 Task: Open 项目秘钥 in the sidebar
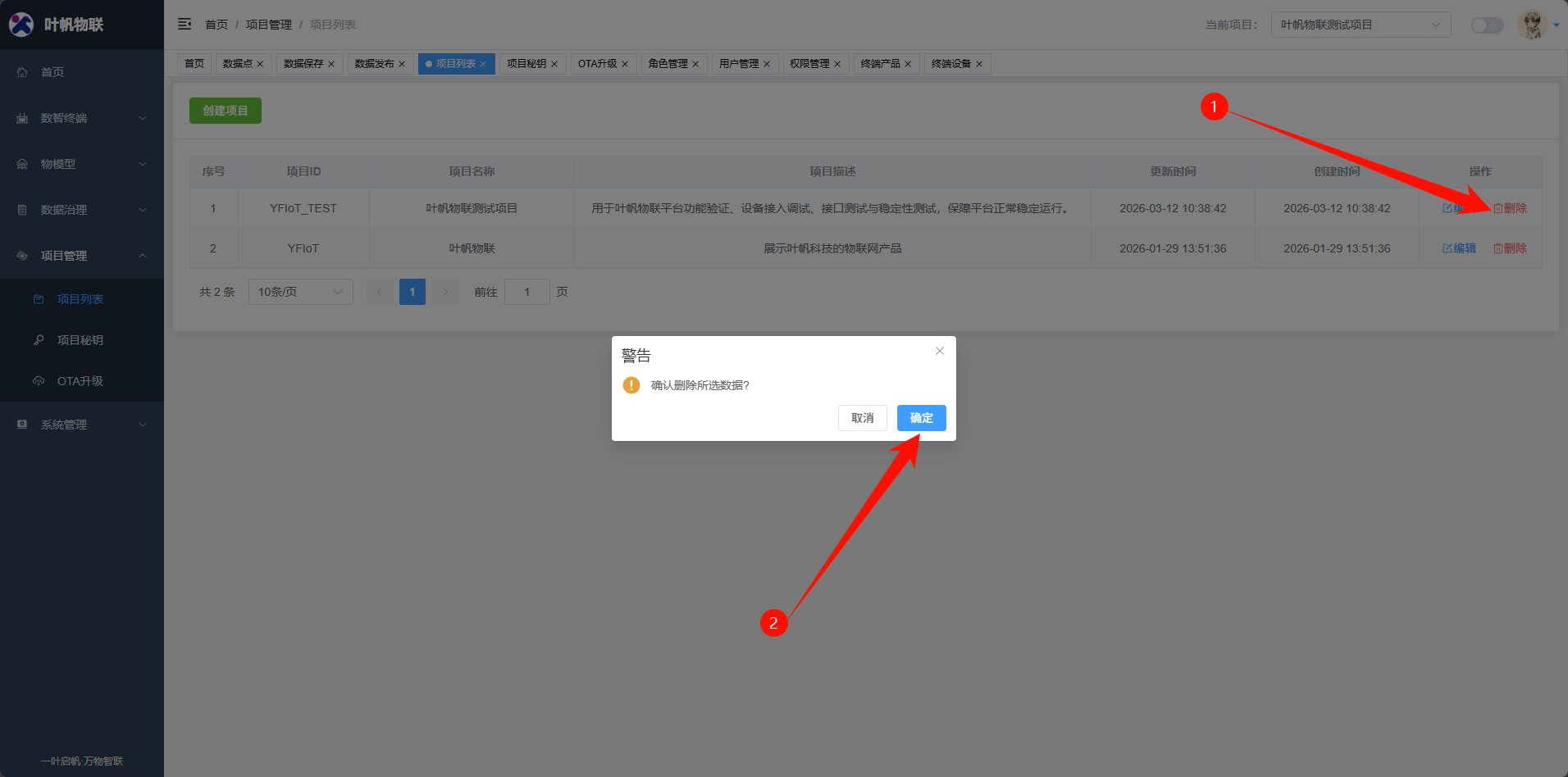coord(80,340)
